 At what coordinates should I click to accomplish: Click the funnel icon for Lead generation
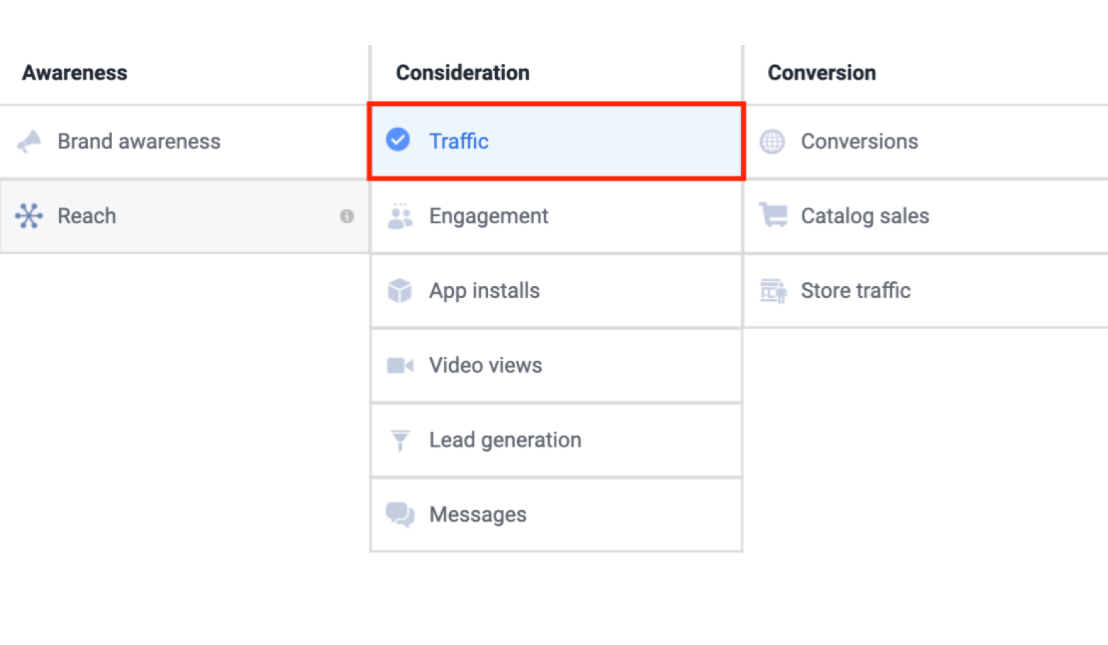[400, 440]
